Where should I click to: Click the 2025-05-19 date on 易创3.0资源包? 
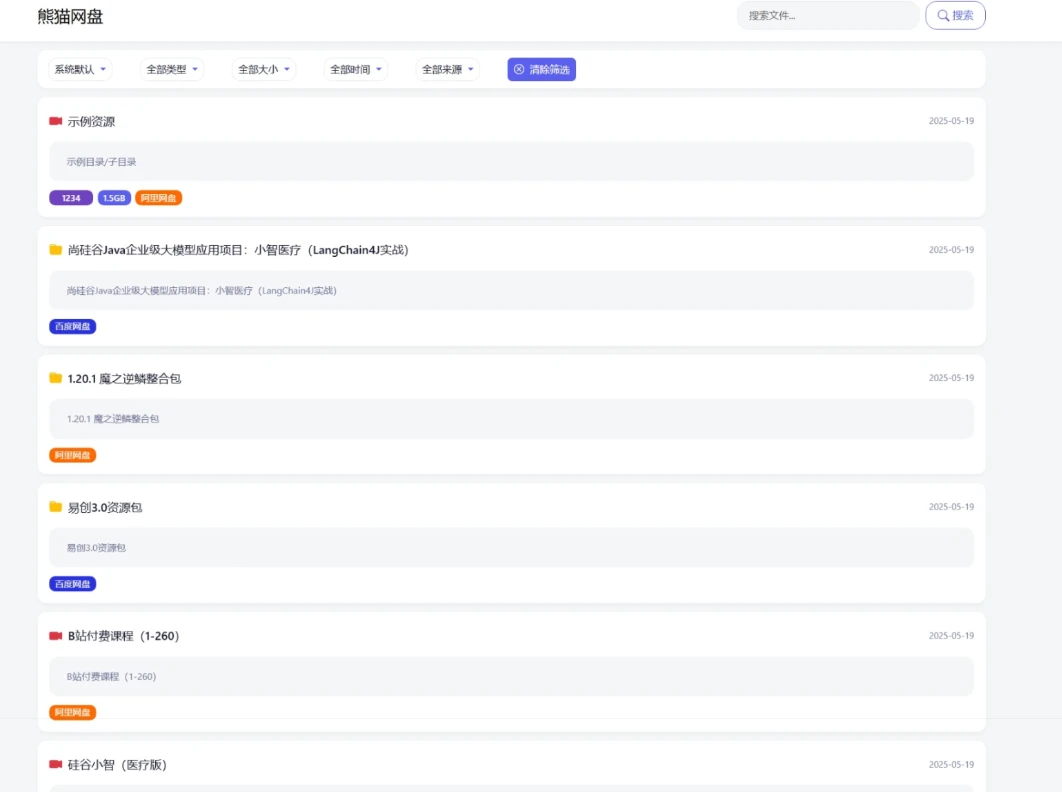[951, 507]
